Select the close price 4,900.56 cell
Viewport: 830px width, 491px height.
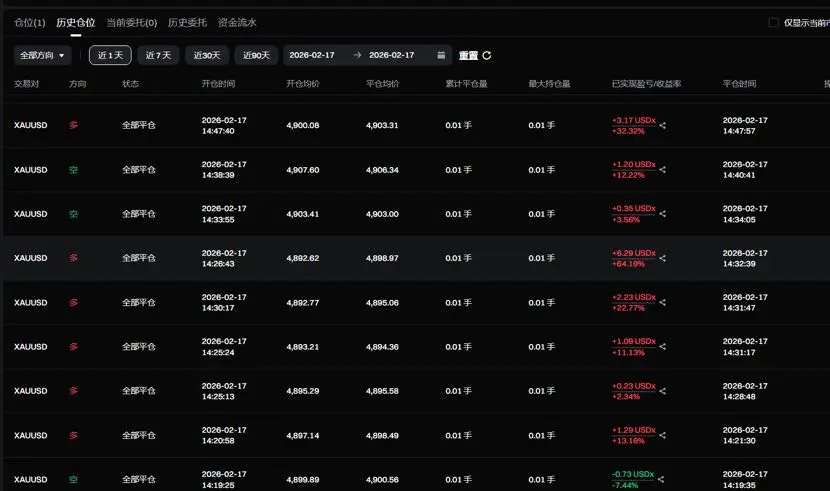point(382,479)
